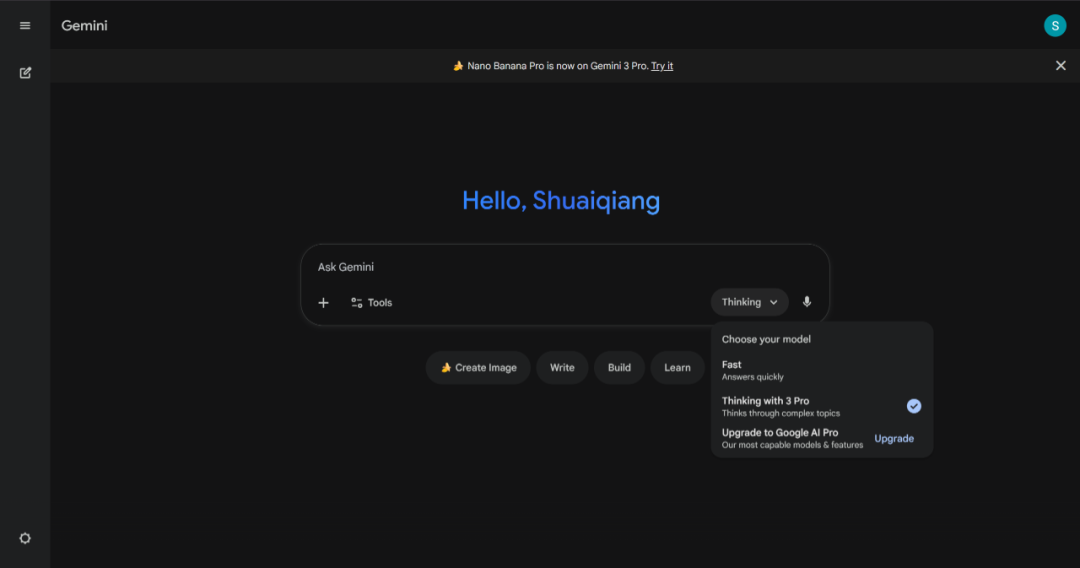Click the Gemini logo text

[84, 25]
